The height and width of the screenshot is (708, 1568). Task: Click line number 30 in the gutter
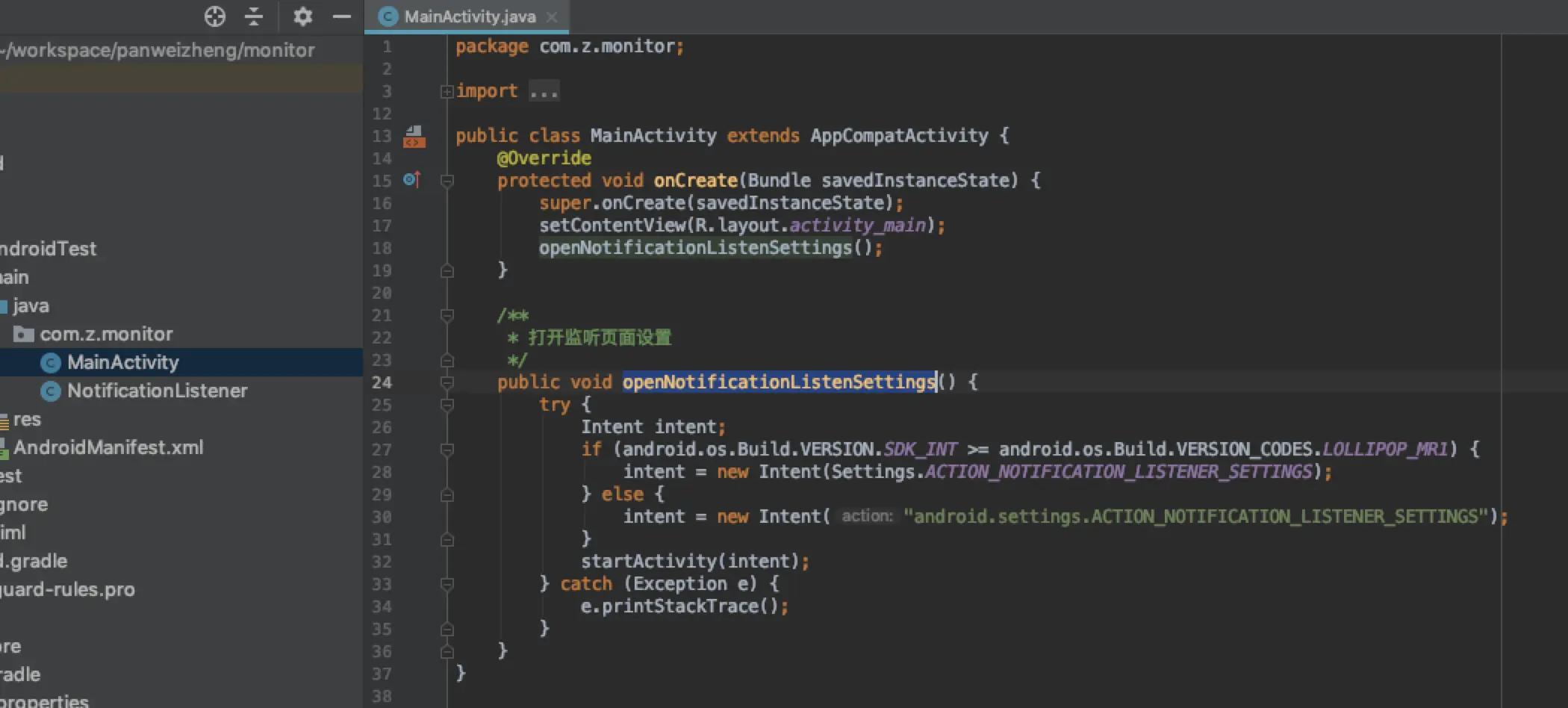382,517
